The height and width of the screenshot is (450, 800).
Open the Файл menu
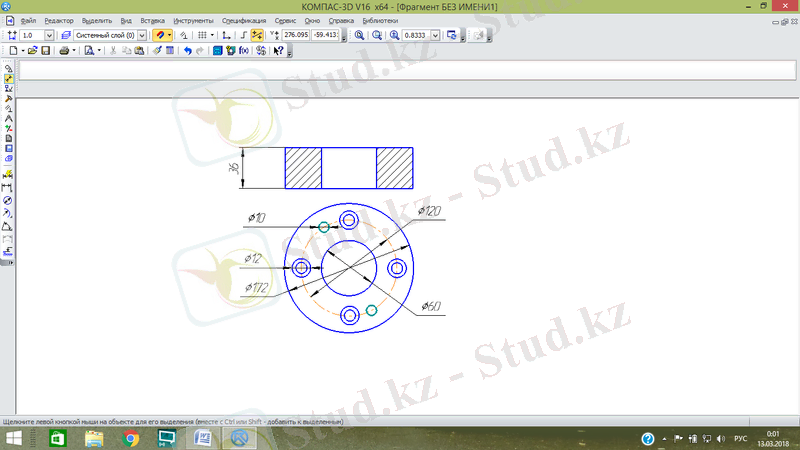28,21
